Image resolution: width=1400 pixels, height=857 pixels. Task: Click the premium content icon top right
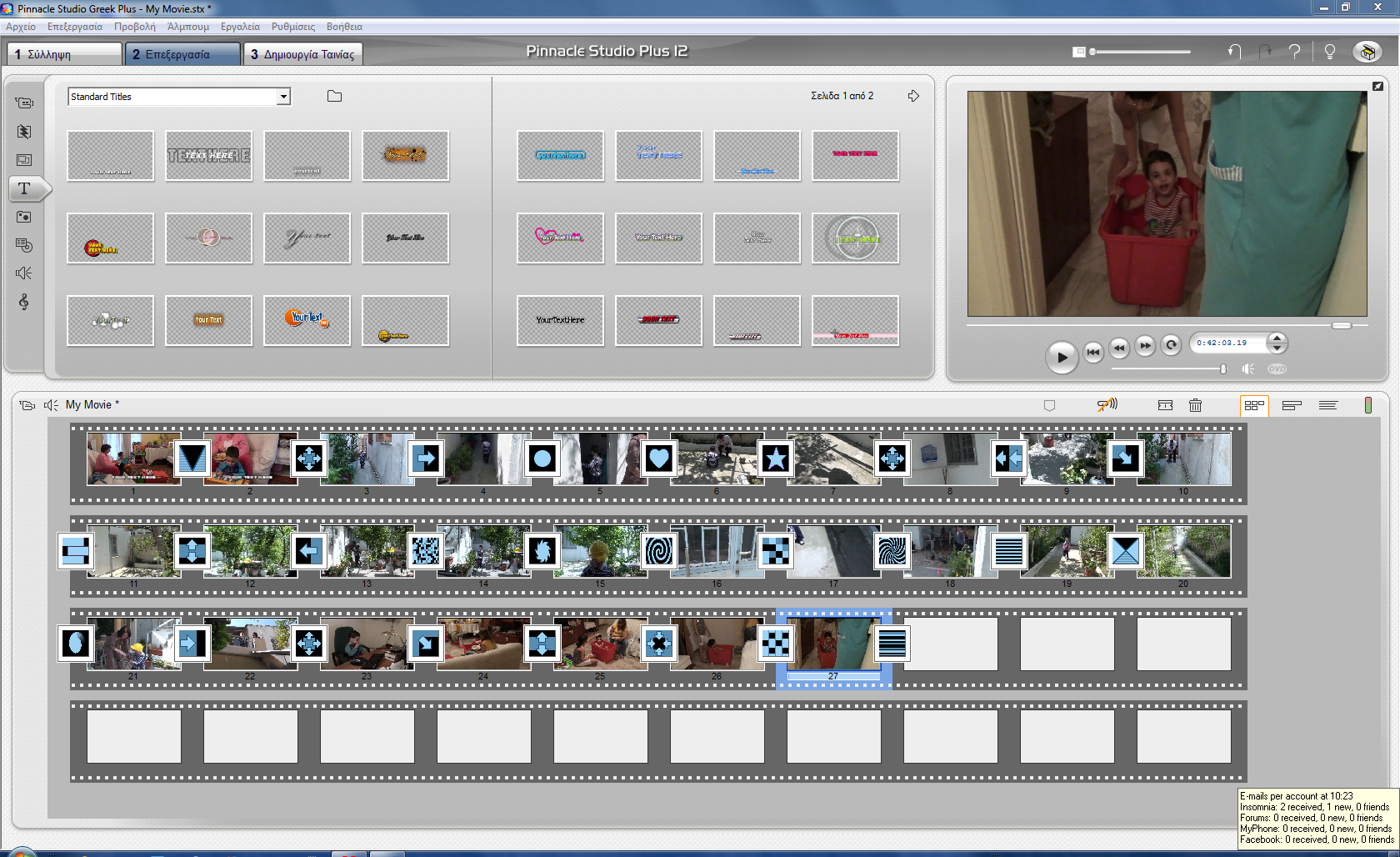1367,52
